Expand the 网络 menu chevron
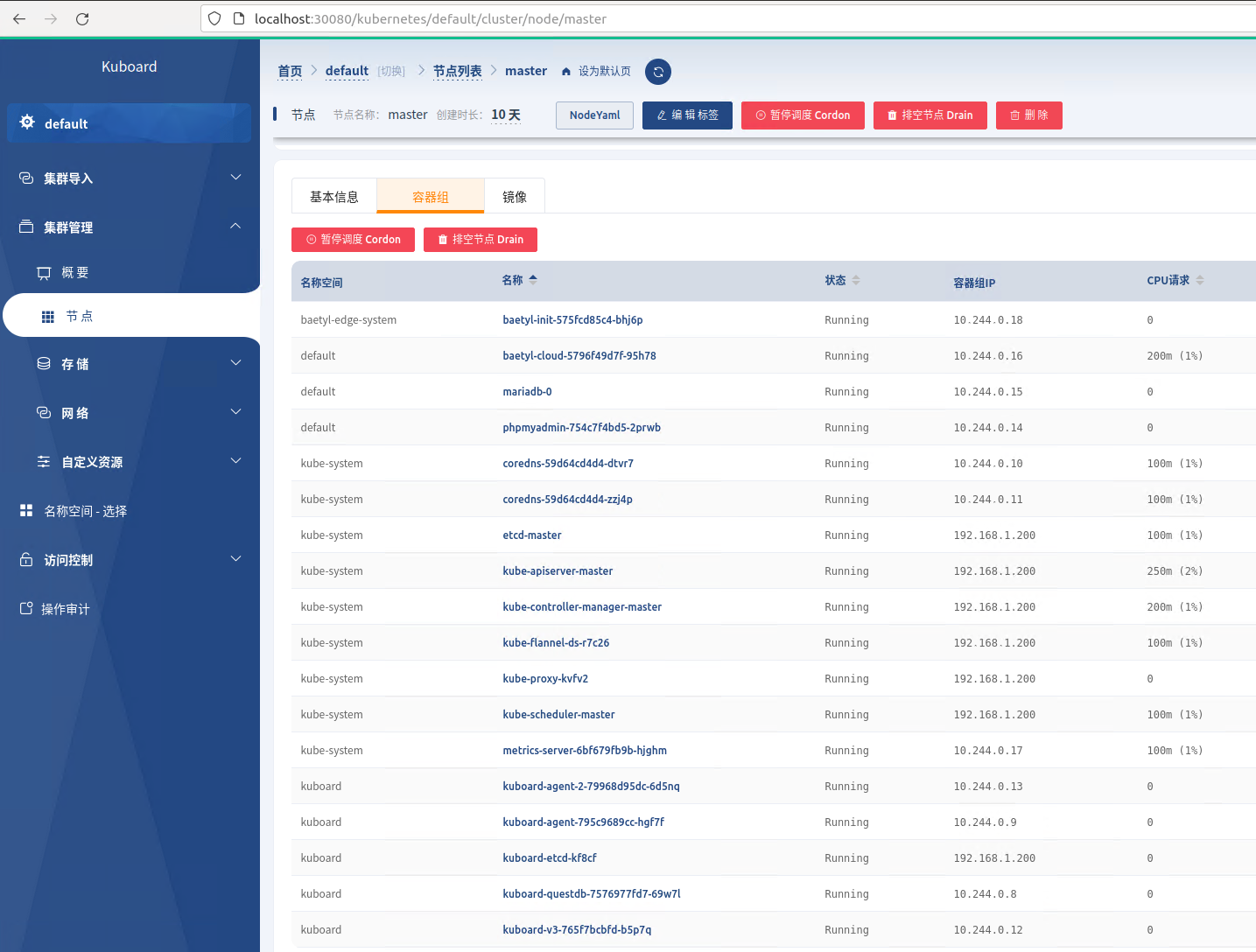The width and height of the screenshot is (1256, 952). point(235,411)
